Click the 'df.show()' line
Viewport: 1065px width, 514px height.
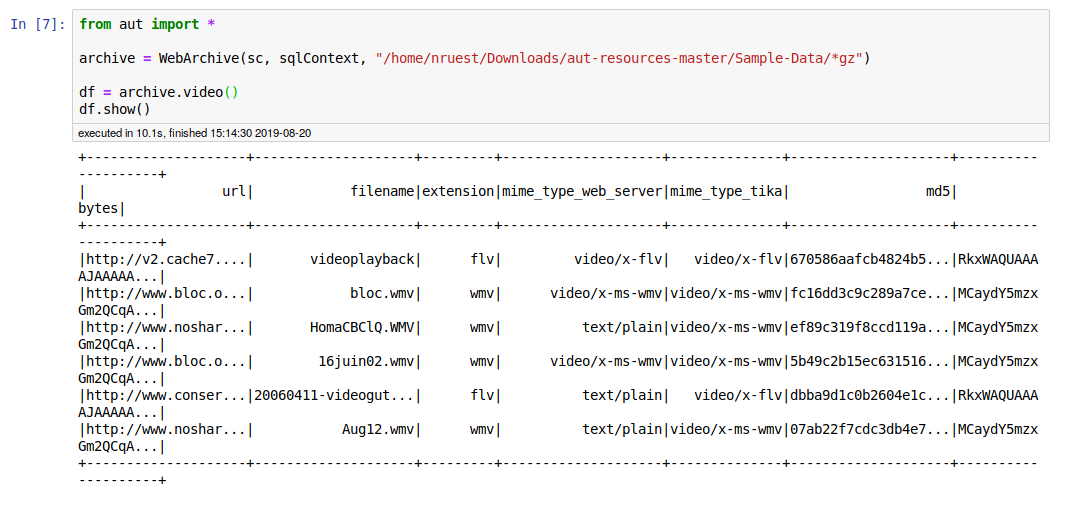click(115, 109)
